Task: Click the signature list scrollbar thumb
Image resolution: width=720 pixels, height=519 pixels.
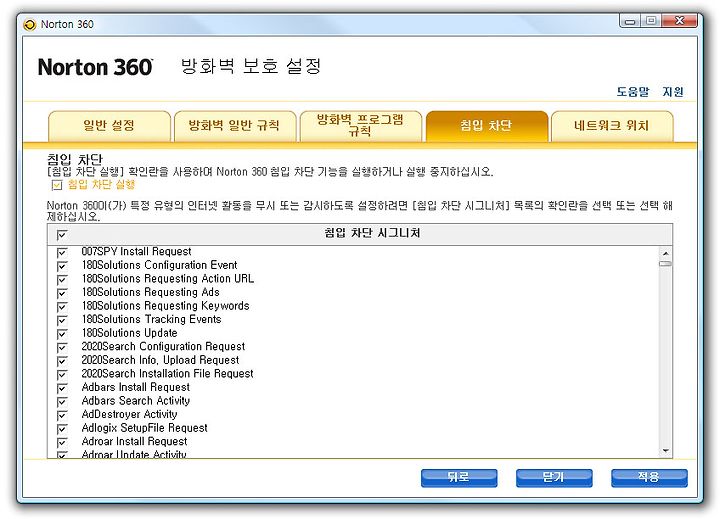Action: 665,264
